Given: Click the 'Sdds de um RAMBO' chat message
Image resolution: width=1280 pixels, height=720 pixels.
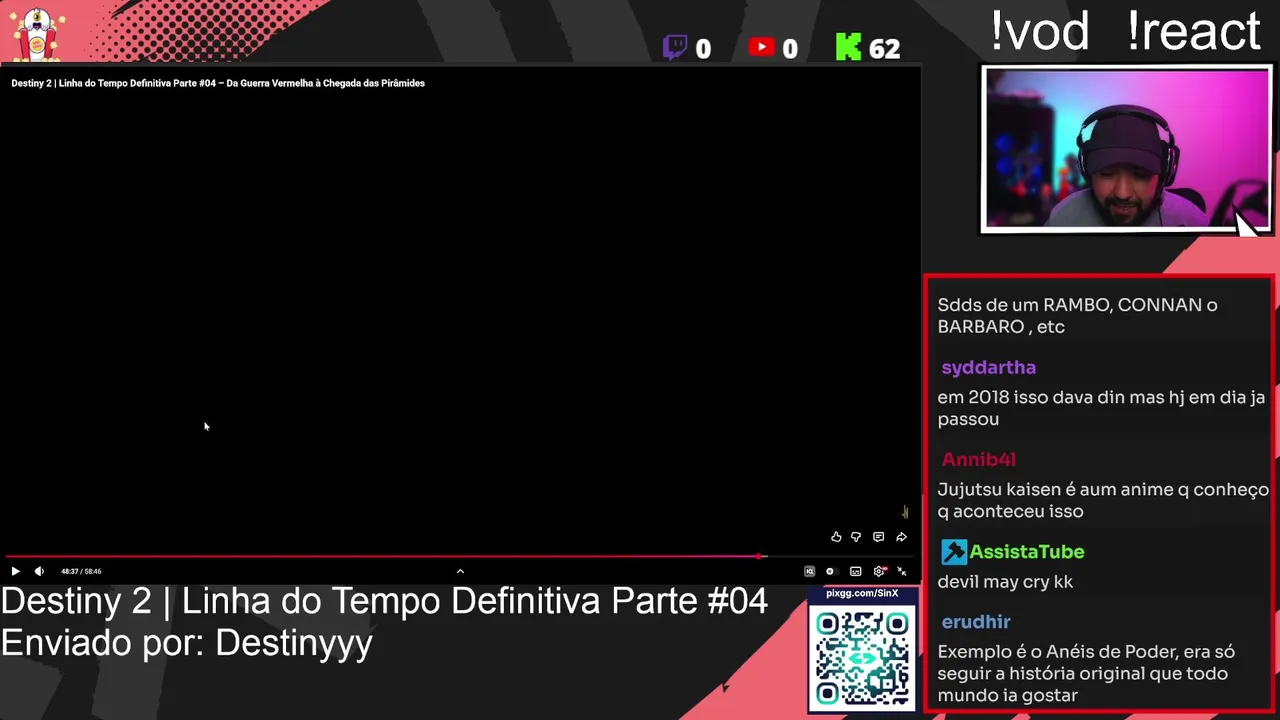Looking at the screenshot, I should pyautogui.click(x=1077, y=316).
